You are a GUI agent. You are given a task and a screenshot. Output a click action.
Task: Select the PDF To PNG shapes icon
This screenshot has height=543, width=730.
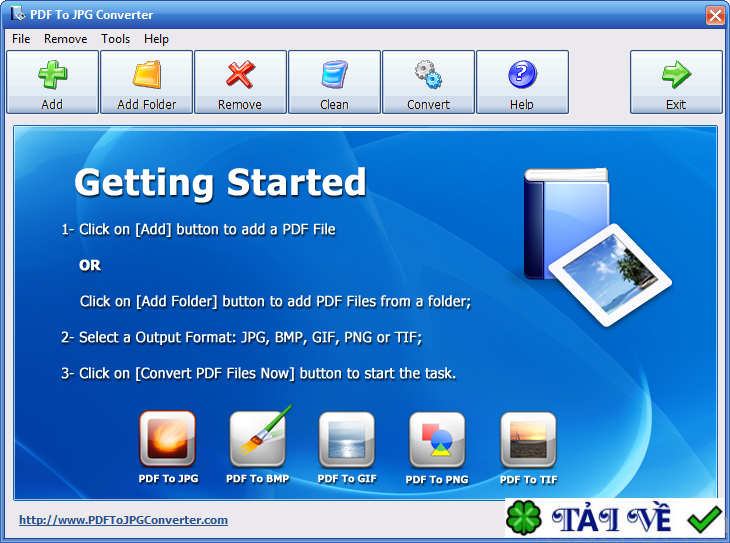coord(437,440)
